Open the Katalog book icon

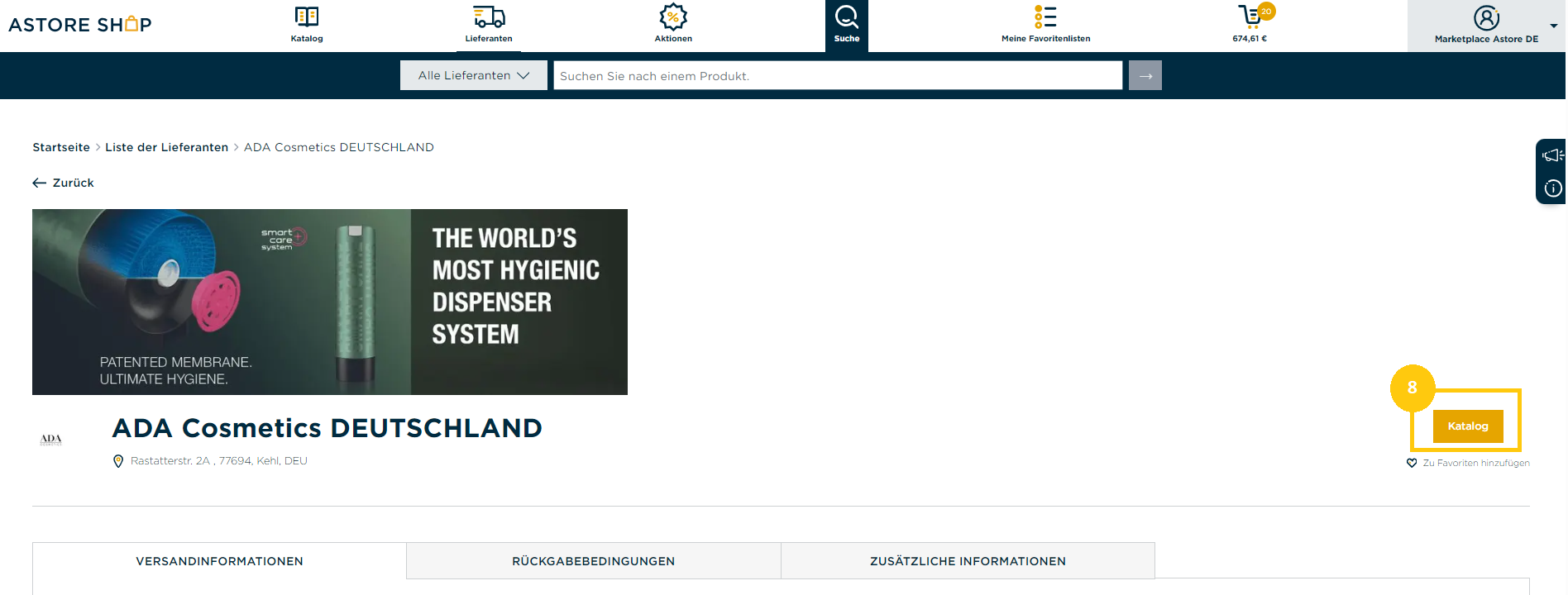[x=307, y=17]
